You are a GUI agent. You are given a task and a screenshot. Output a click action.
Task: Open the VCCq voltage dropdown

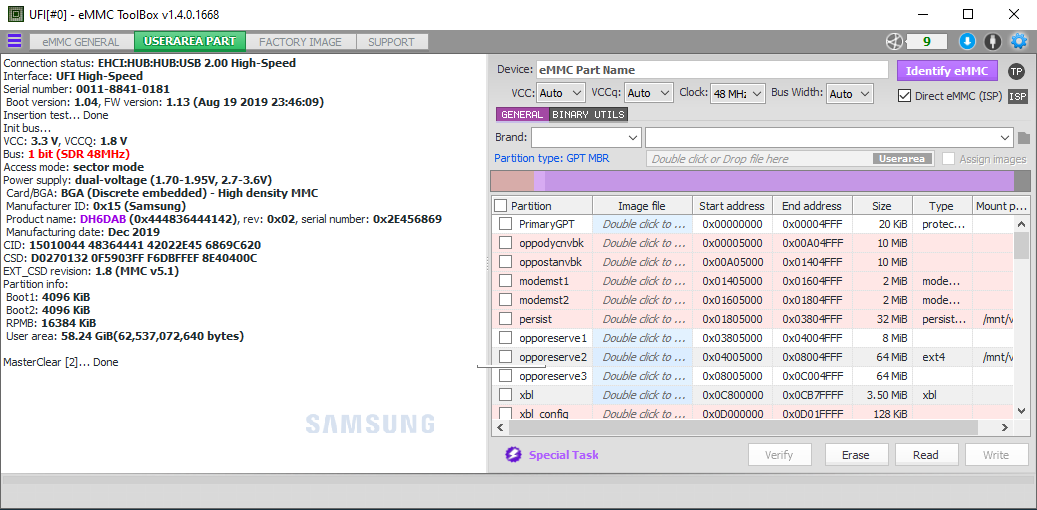click(x=648, y=93)
